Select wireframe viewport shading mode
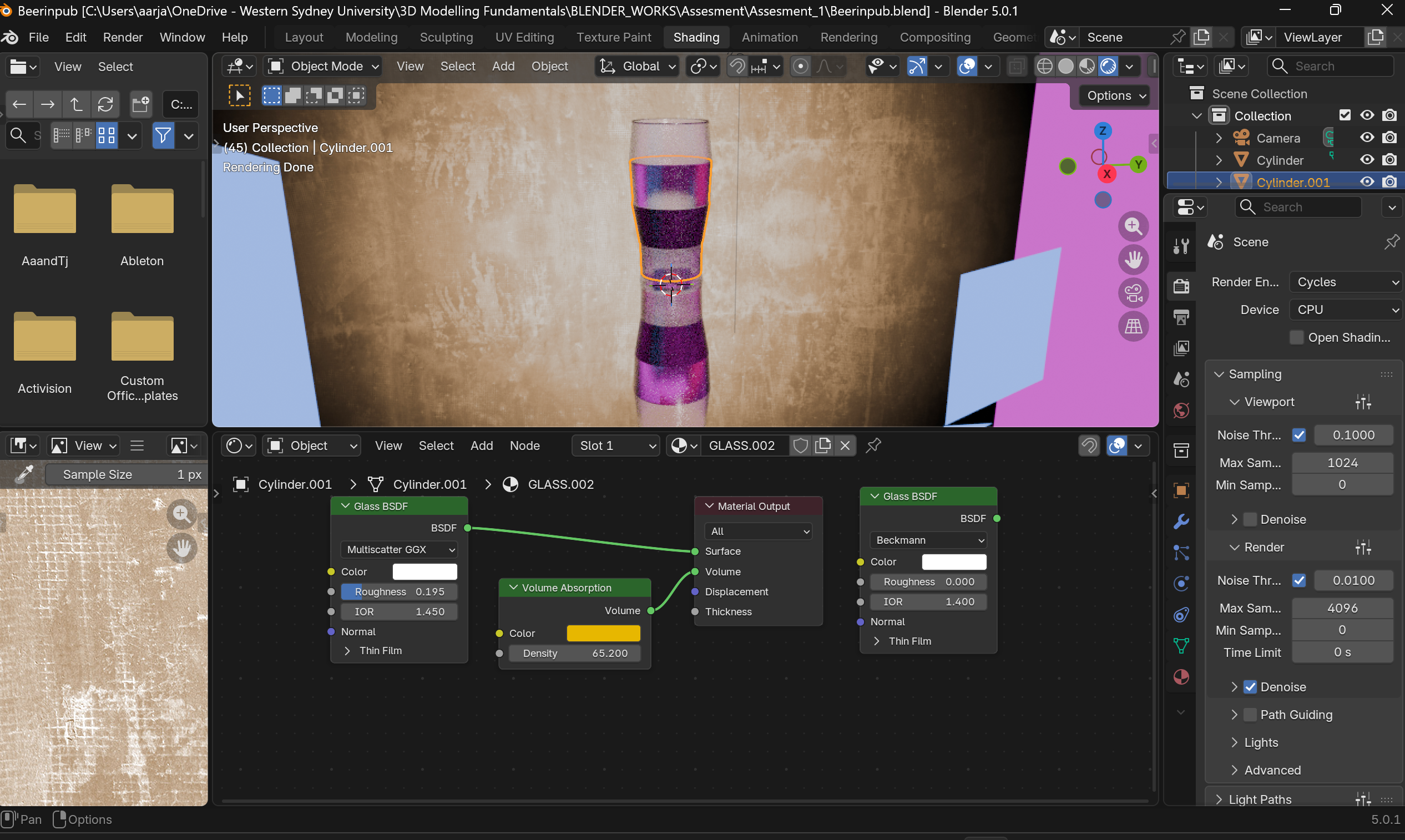Image resolution: width=1405 pixels, height=840 pixels. (x=1044, y=66)
